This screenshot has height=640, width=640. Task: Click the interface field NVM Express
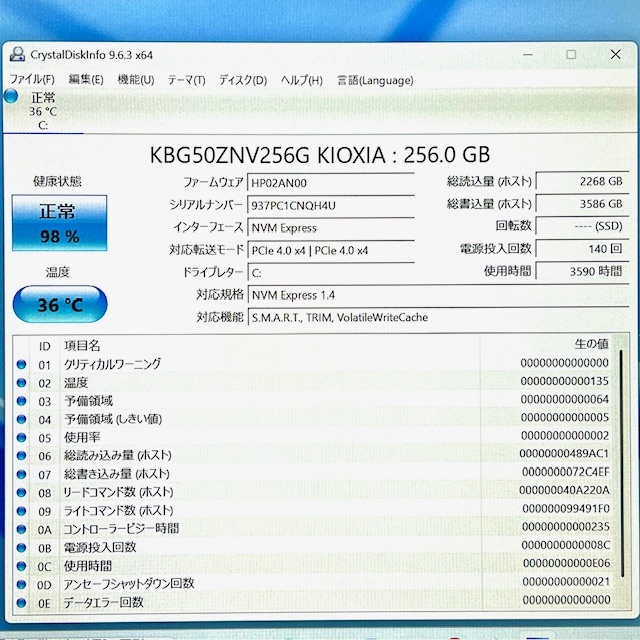331,227
